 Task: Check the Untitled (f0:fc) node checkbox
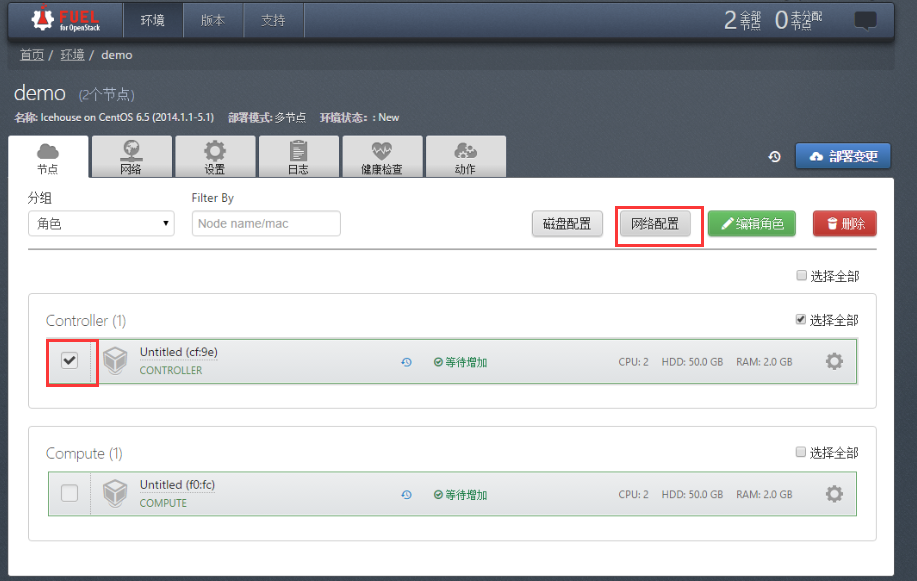[70, 493]
